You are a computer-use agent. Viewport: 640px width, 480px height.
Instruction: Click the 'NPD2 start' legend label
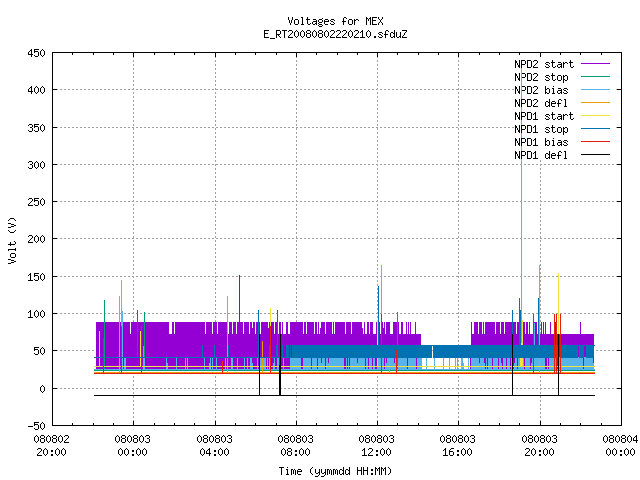tap(544, 64)
